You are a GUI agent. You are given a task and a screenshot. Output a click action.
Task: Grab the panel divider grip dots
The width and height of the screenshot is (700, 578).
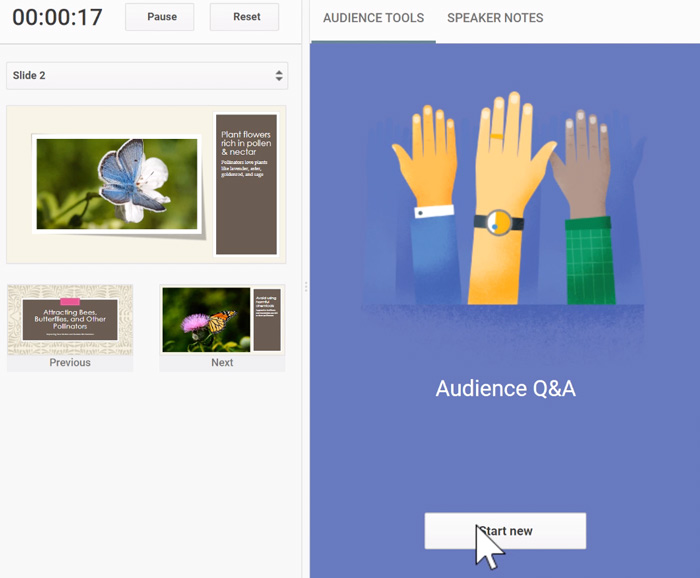pos(306,287)
